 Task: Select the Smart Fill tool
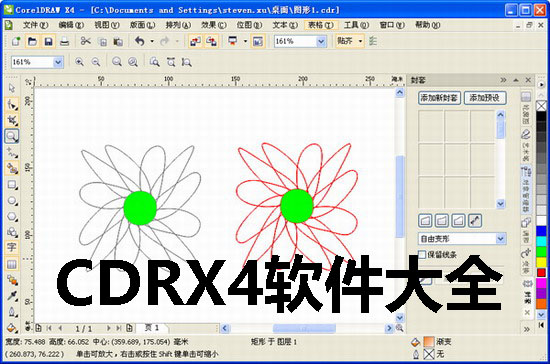[12, 169]
